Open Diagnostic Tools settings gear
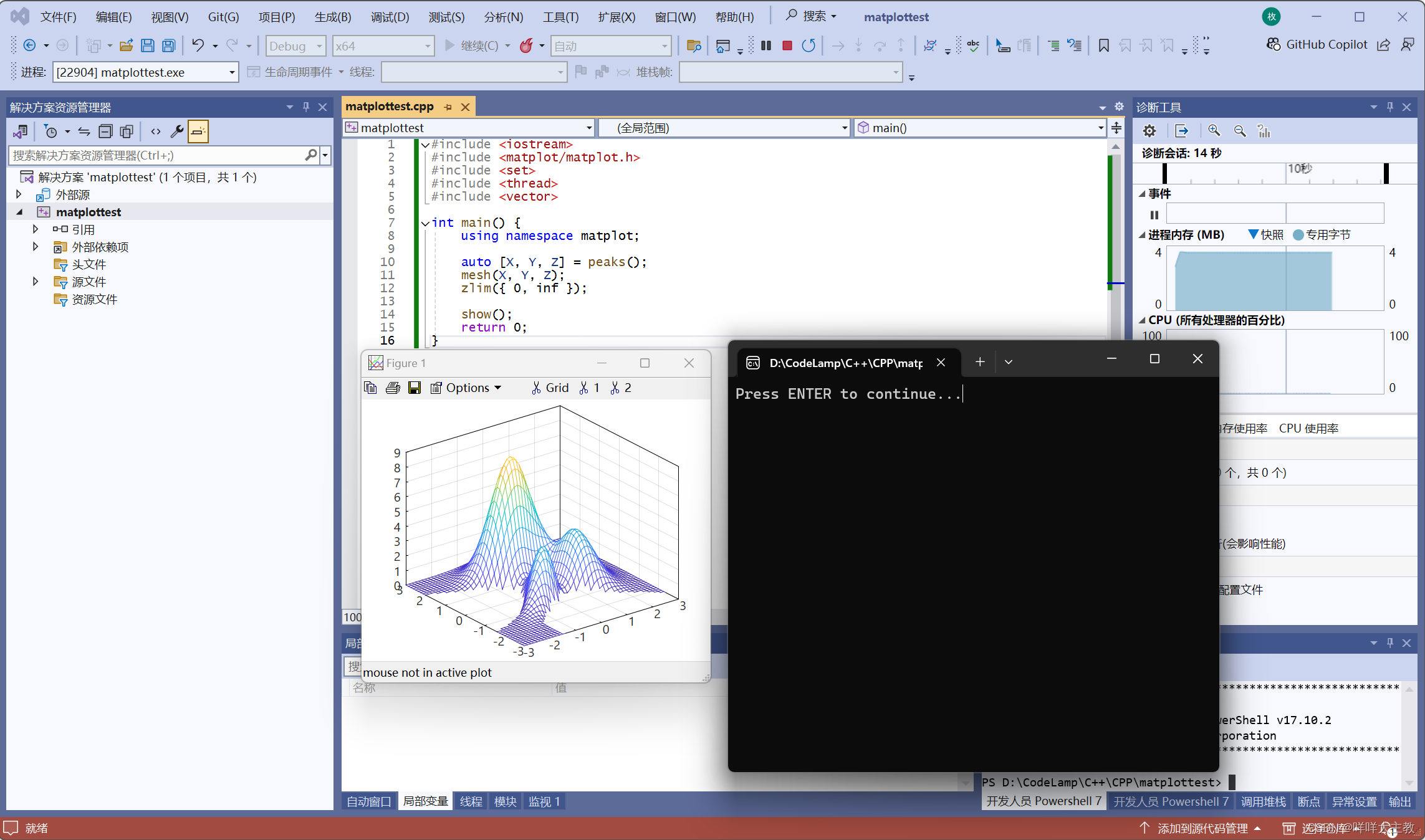 point(1149,131)
